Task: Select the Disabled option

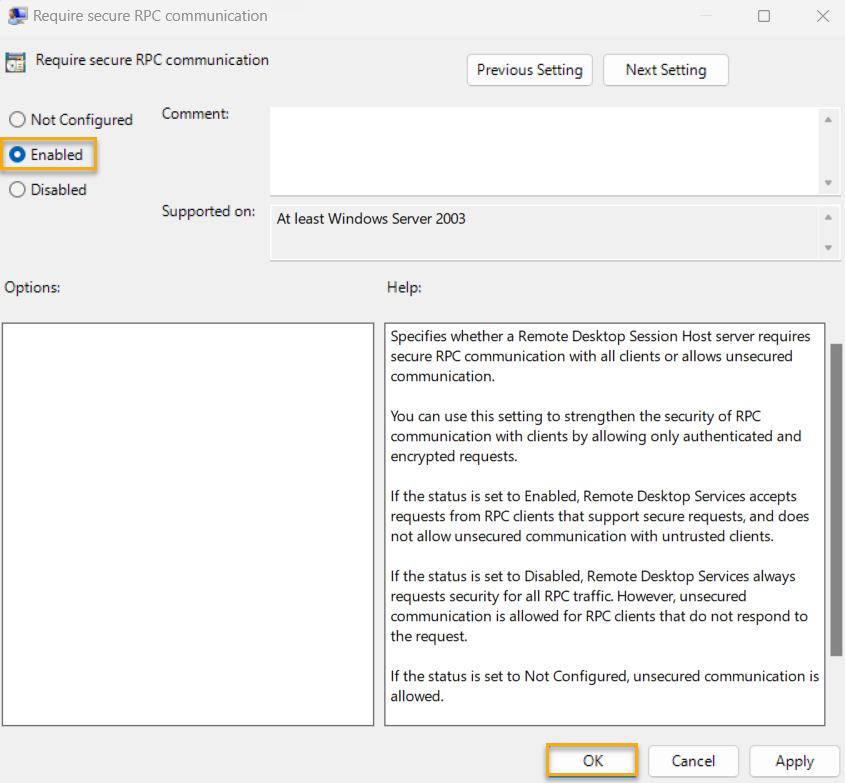Action: click(16, 189)
